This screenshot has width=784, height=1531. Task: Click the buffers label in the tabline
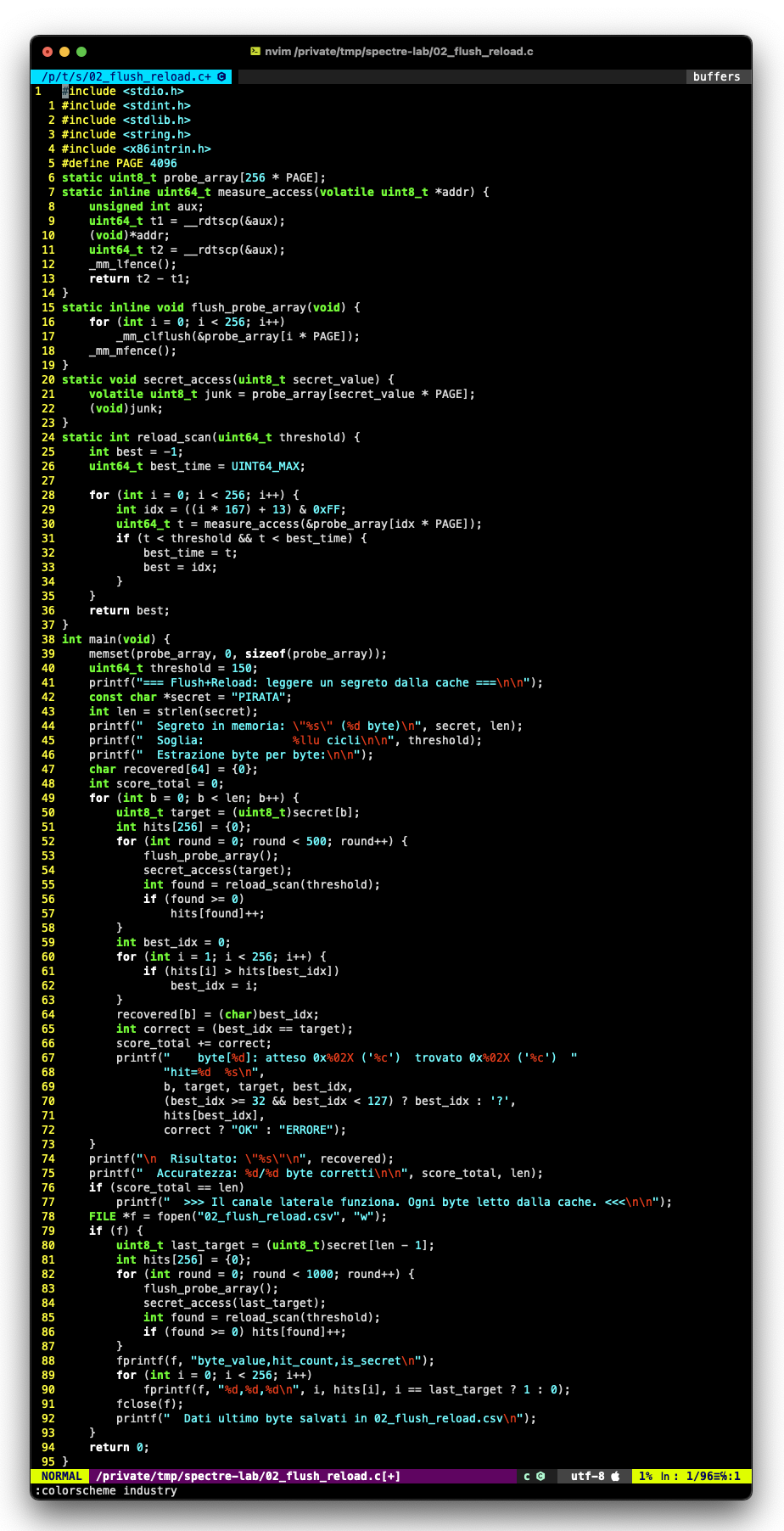pos(716,76)
